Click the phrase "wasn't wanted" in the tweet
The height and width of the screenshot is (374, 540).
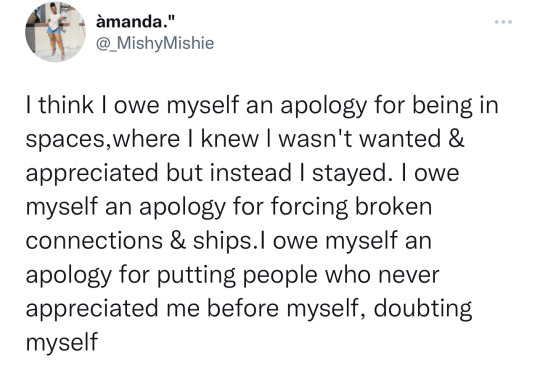360,139
